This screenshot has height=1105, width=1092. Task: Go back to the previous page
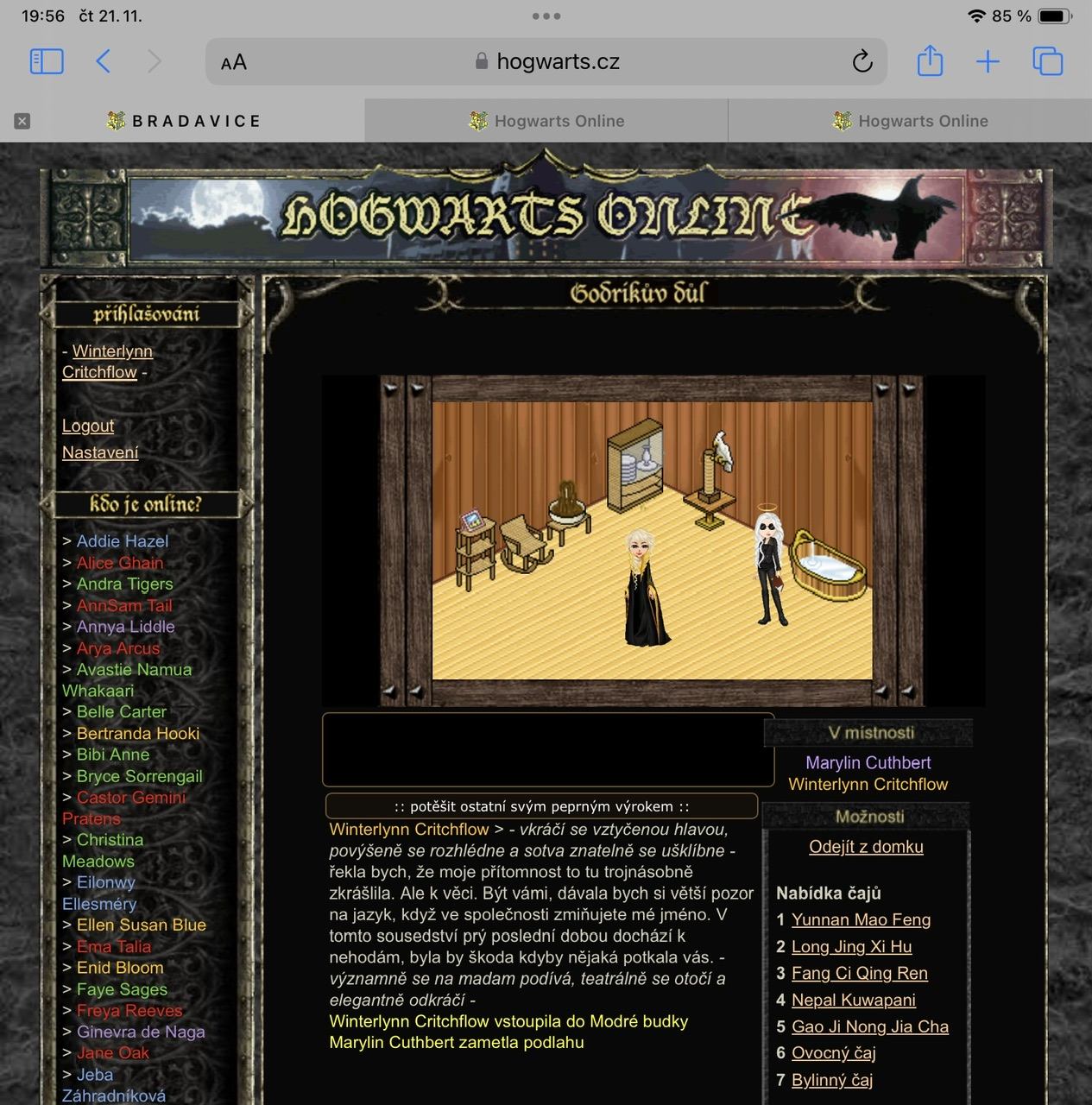(x=103, y=61)
